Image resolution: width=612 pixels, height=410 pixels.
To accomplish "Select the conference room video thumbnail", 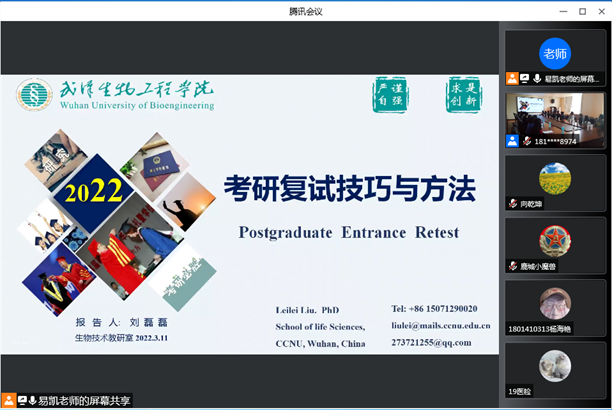I will click(555, 114).
